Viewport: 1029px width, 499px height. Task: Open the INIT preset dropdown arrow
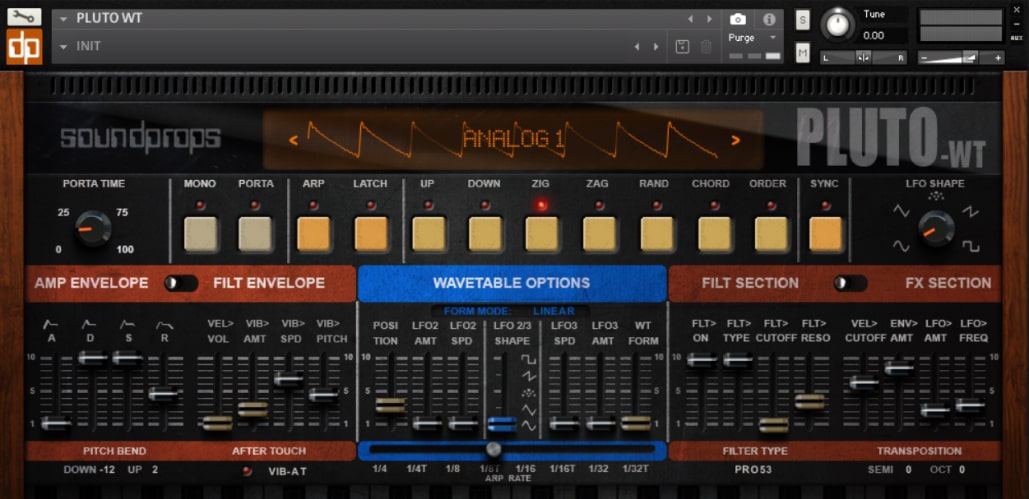pyautogui.click(x=64, y=47)
